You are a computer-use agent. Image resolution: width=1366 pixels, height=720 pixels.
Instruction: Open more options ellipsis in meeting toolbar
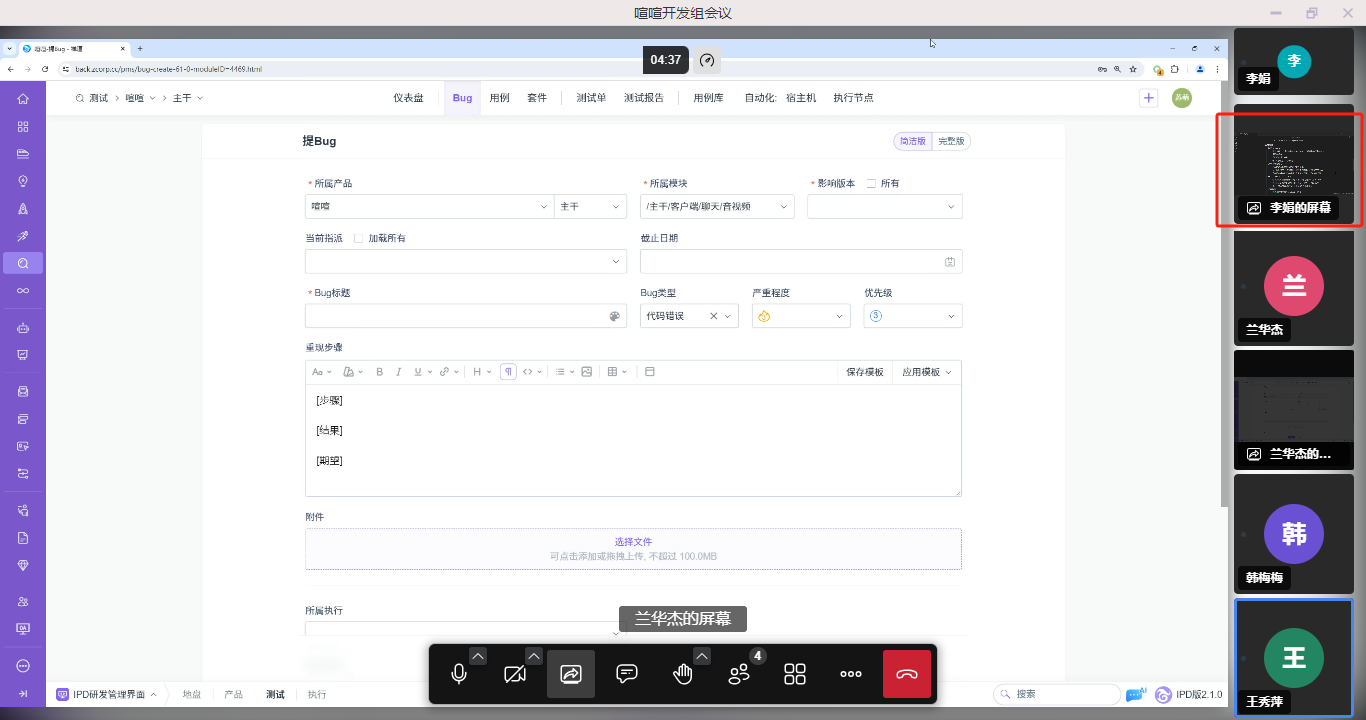[851, 674]
